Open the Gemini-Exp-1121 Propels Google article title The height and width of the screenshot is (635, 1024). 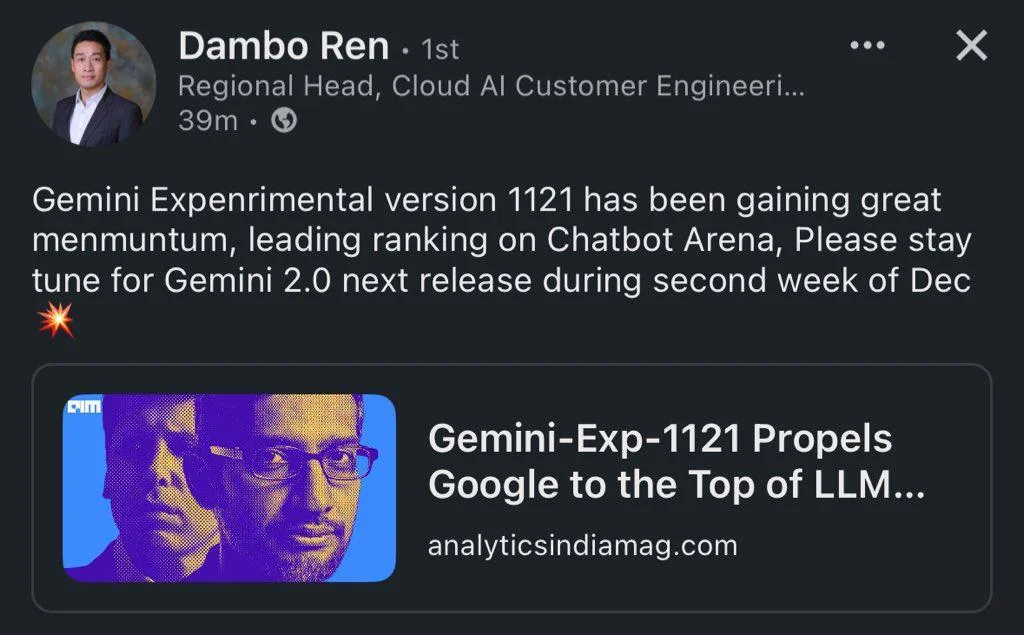tap(676, 461)
